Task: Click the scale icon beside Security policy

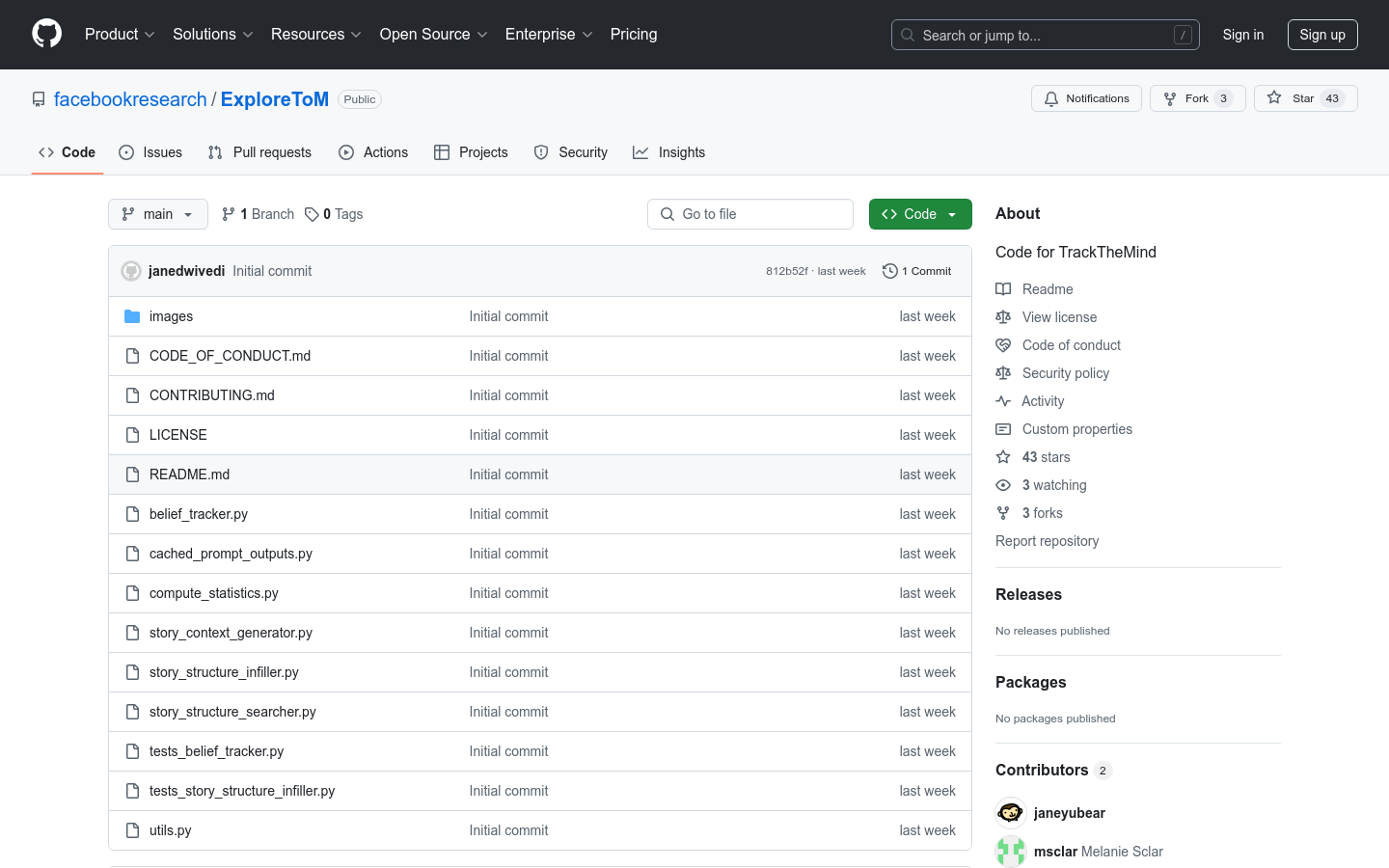Action: point(1003,373)
